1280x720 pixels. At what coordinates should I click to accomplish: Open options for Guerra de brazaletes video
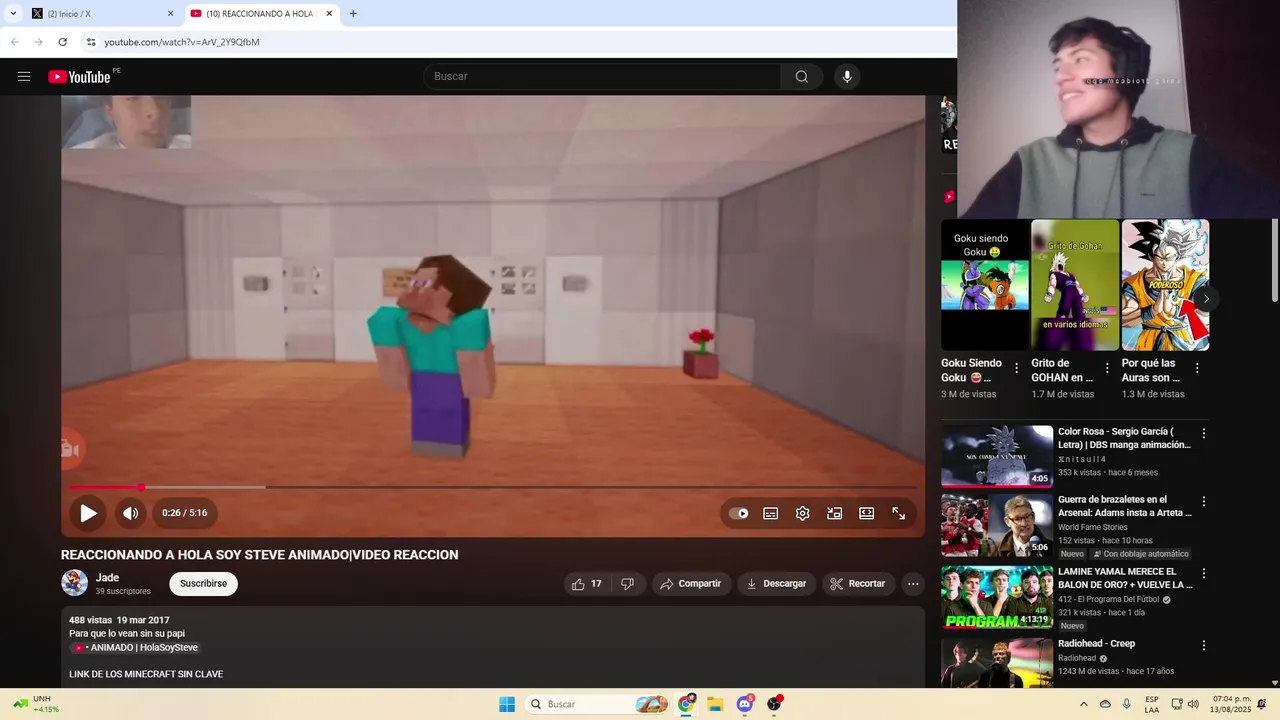point(1204,502)
